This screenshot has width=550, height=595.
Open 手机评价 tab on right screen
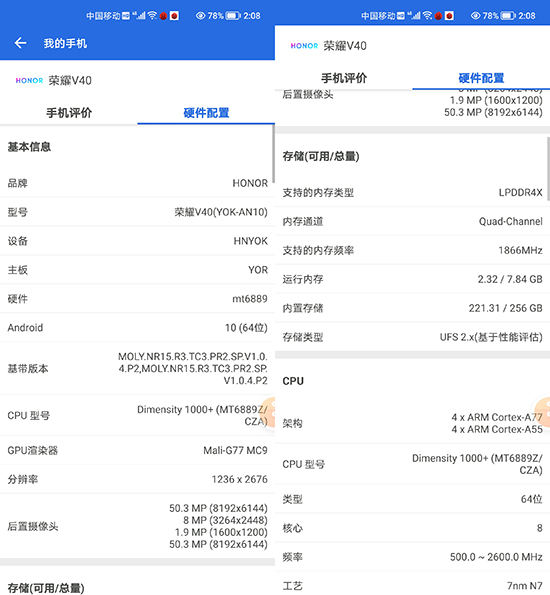point(344,78)
